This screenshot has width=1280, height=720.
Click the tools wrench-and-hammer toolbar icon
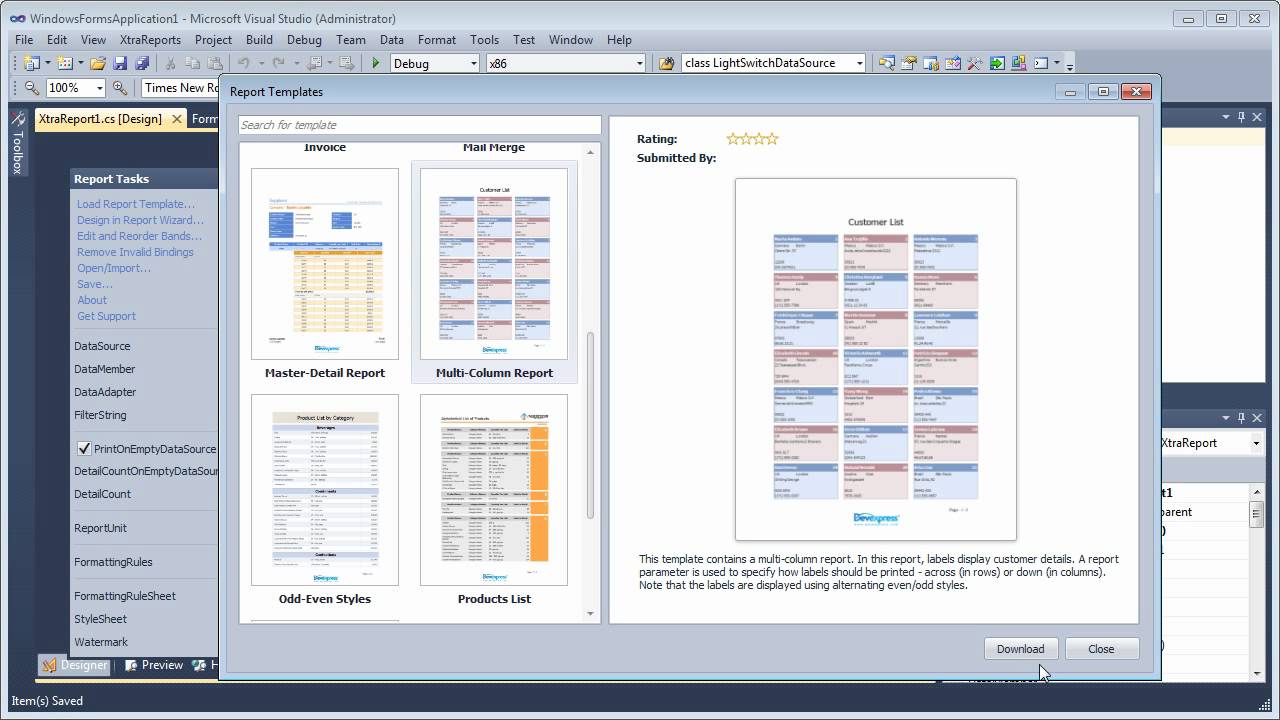pyautogui.click(x=975, y=63)
